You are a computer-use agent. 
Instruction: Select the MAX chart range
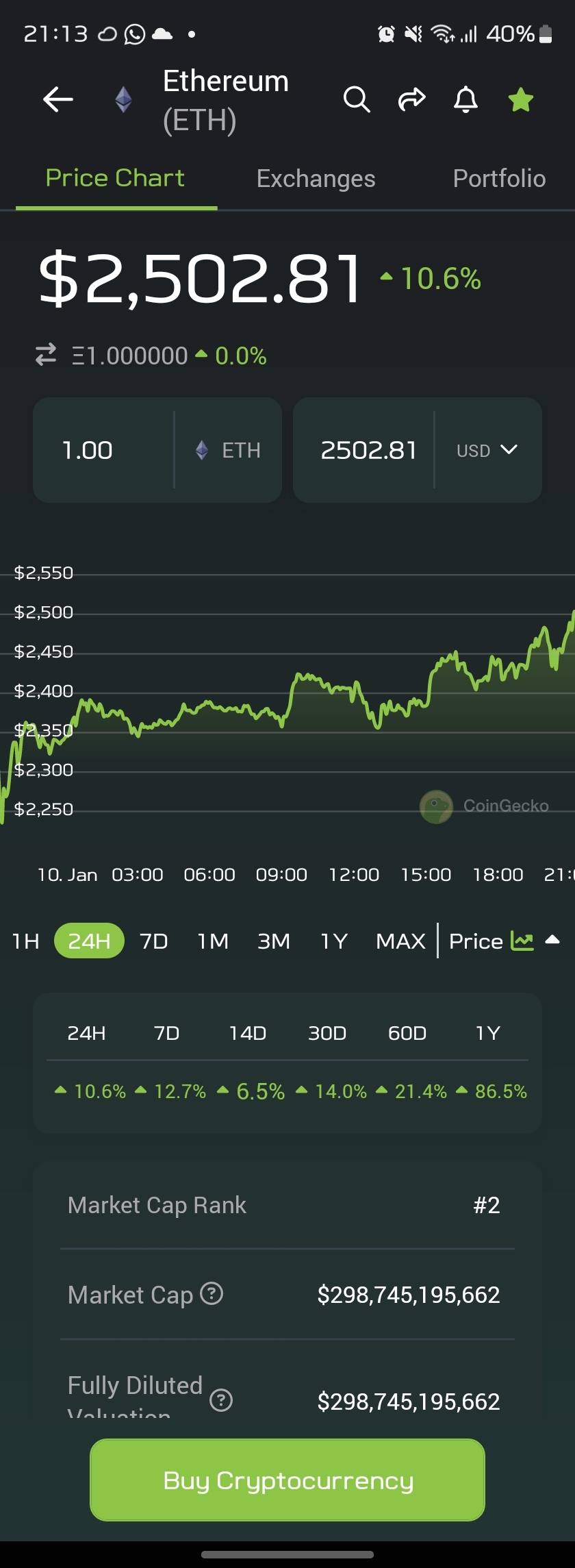click(400, 941)
